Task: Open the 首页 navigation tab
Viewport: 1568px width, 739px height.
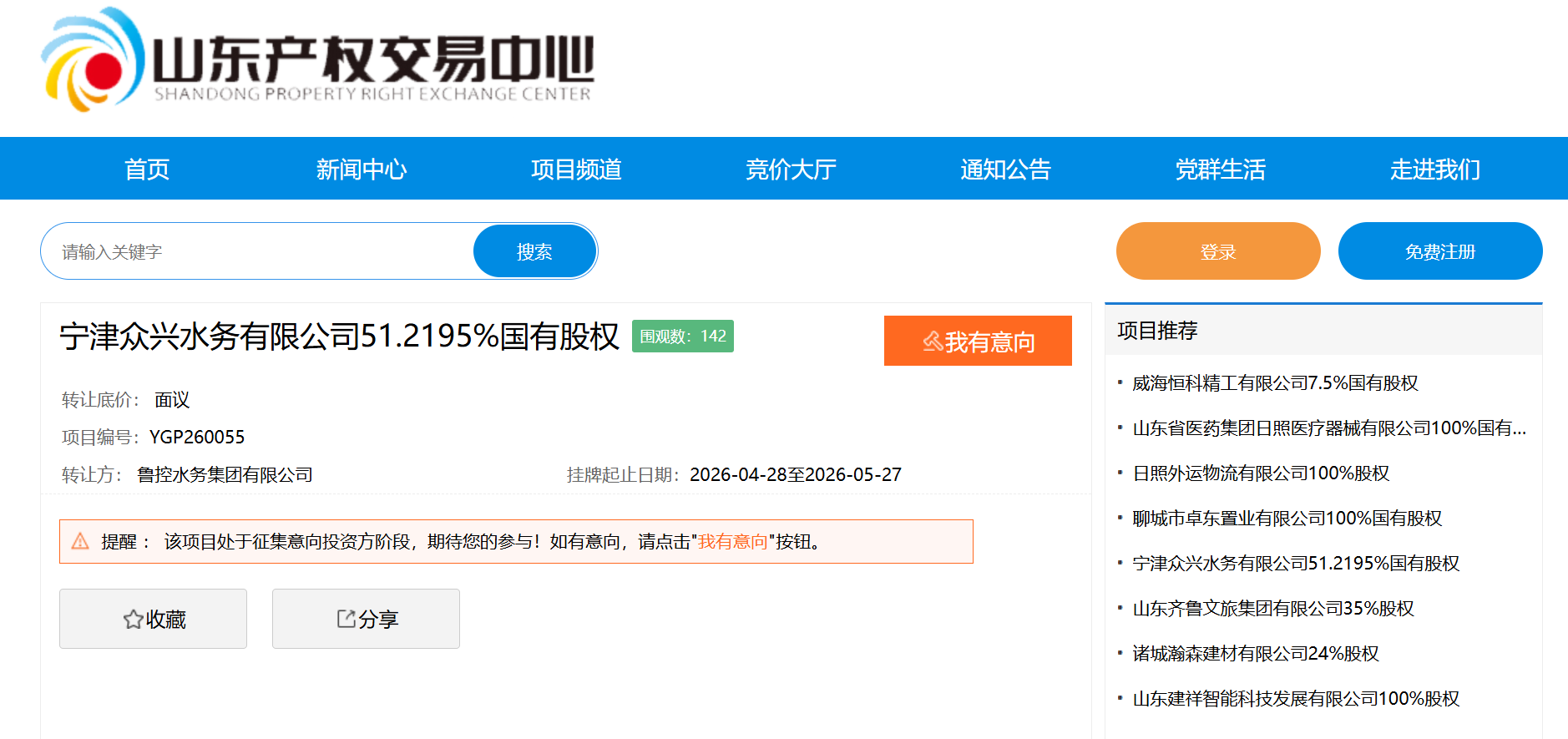Action: click(147, 170)
